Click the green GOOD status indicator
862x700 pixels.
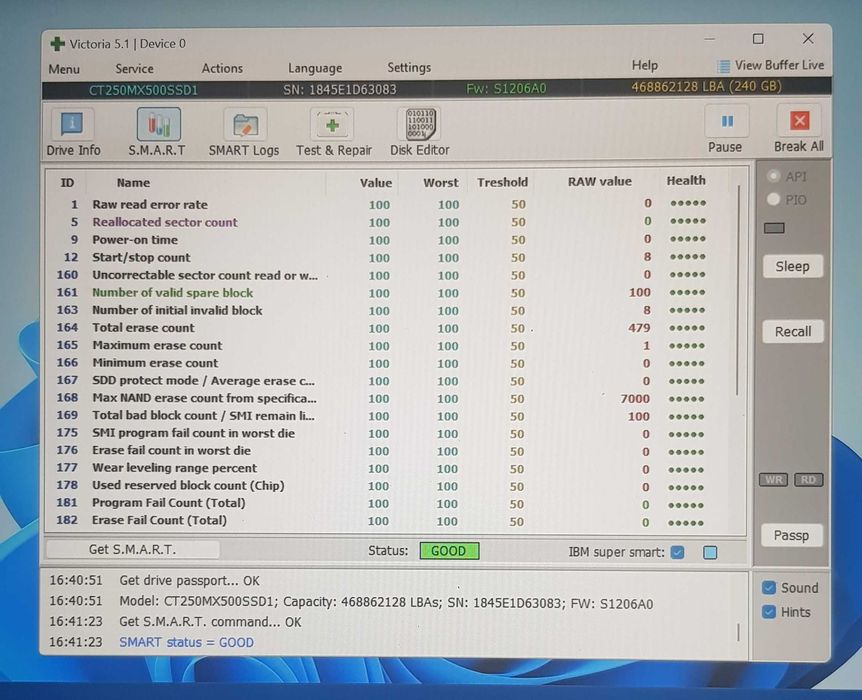coord(449,551)
